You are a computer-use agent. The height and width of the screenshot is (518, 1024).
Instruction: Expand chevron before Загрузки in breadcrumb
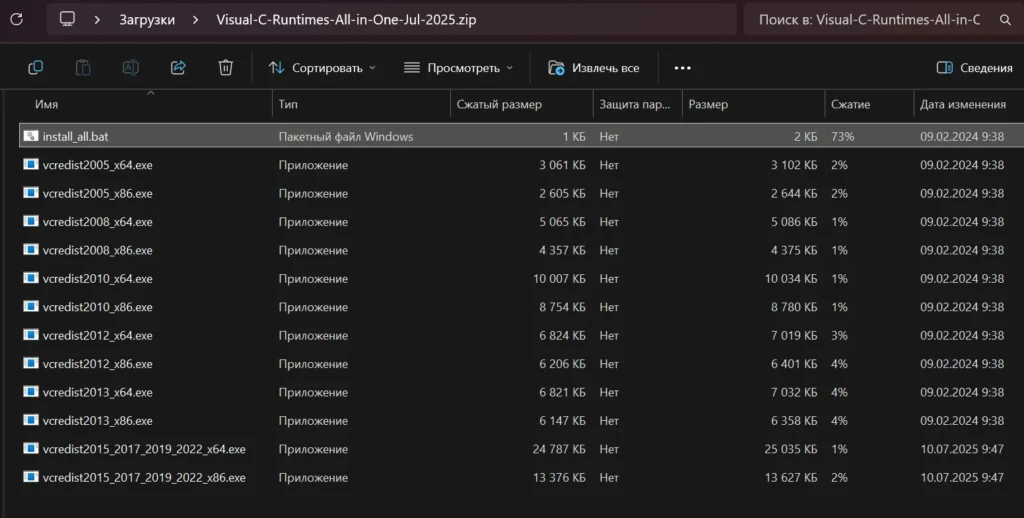point(96,19)
